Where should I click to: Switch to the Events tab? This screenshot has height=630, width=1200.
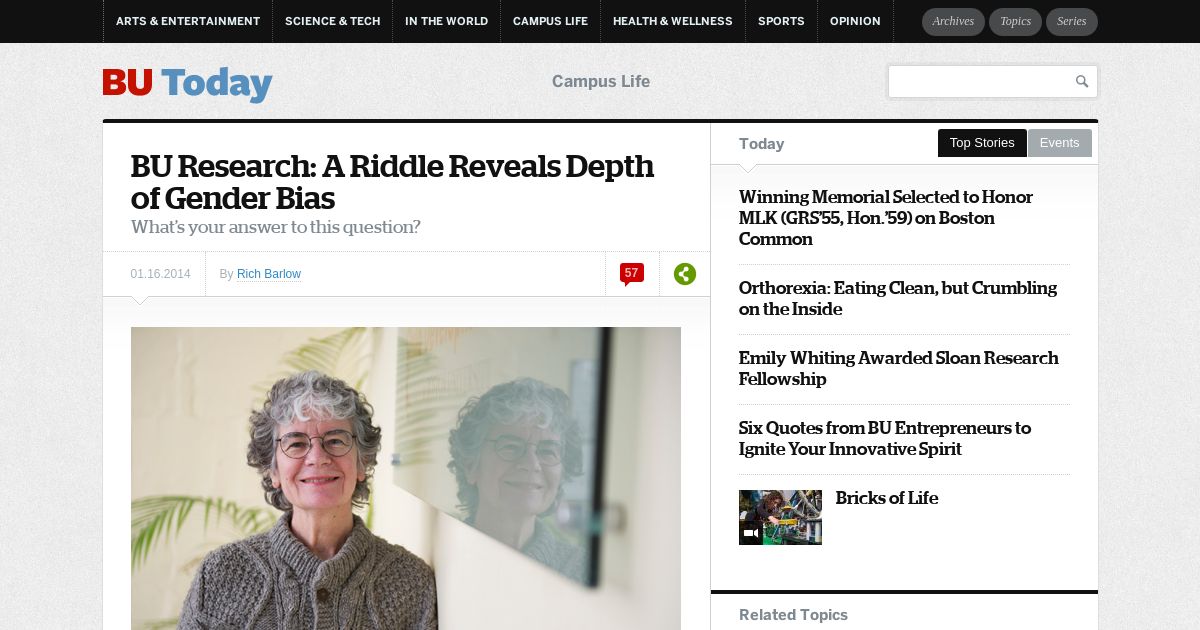pyautogui.click(x=1059, y=143)
